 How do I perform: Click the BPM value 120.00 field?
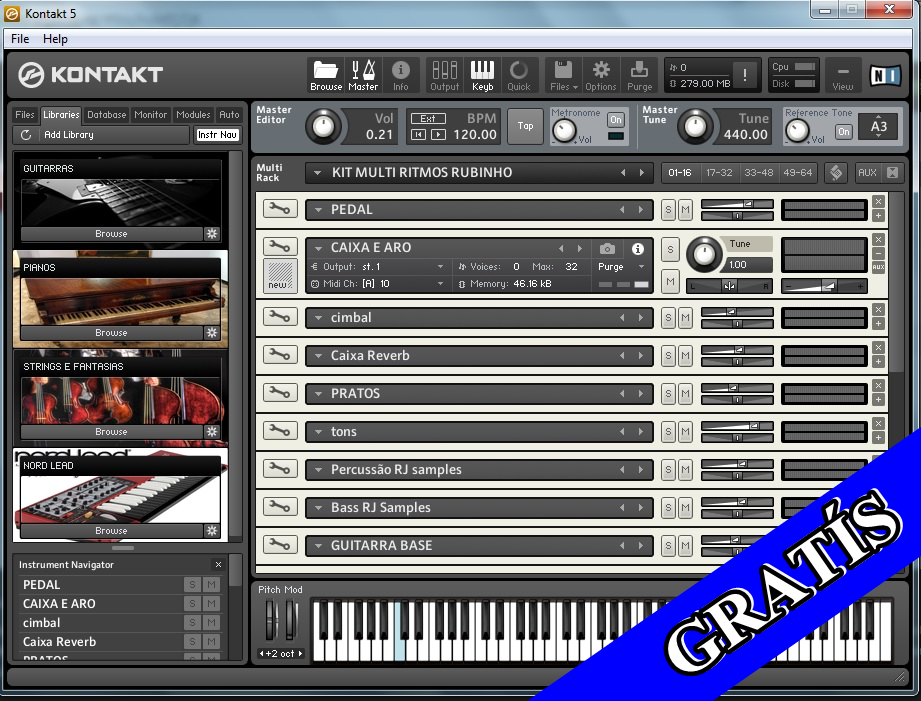(x=475, y=135)
